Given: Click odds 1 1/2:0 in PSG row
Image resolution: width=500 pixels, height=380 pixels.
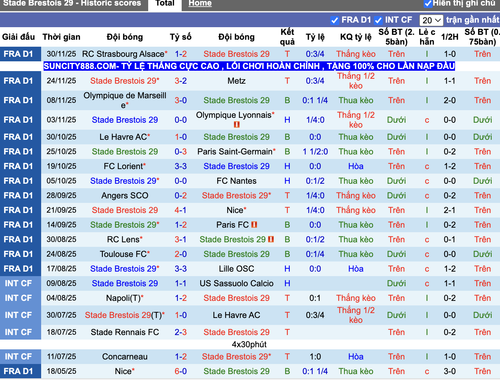Looking at the screenshot, I should (x=315, y=152).
